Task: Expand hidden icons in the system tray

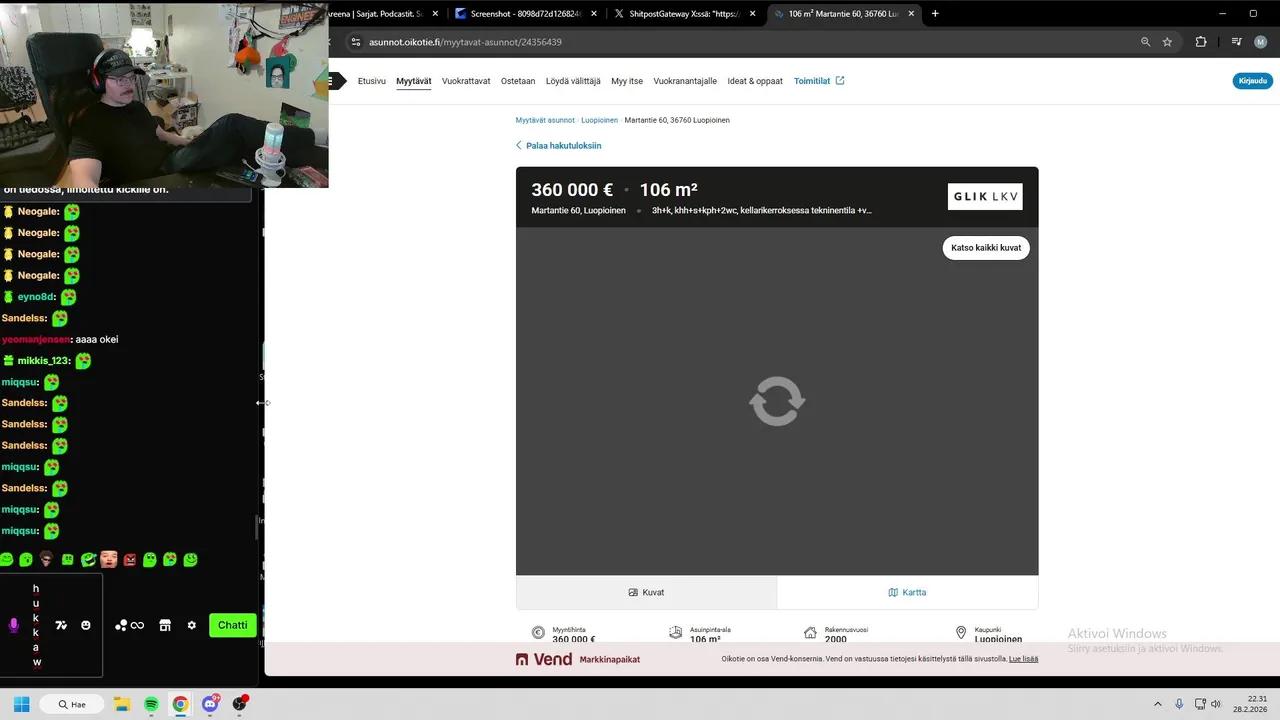Action: coord(1158,704)
